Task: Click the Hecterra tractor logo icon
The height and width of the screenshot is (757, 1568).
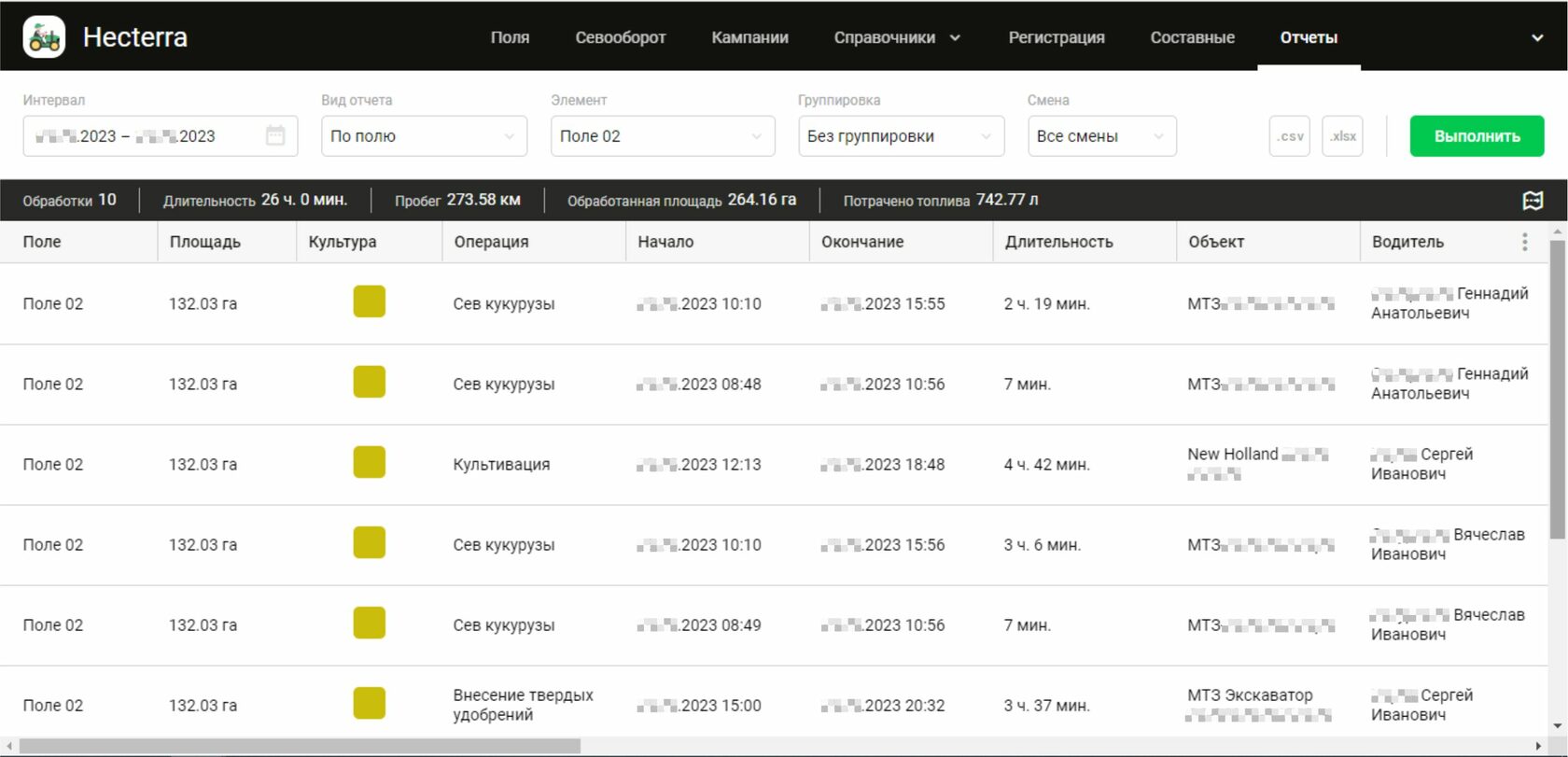Action: 44,37
